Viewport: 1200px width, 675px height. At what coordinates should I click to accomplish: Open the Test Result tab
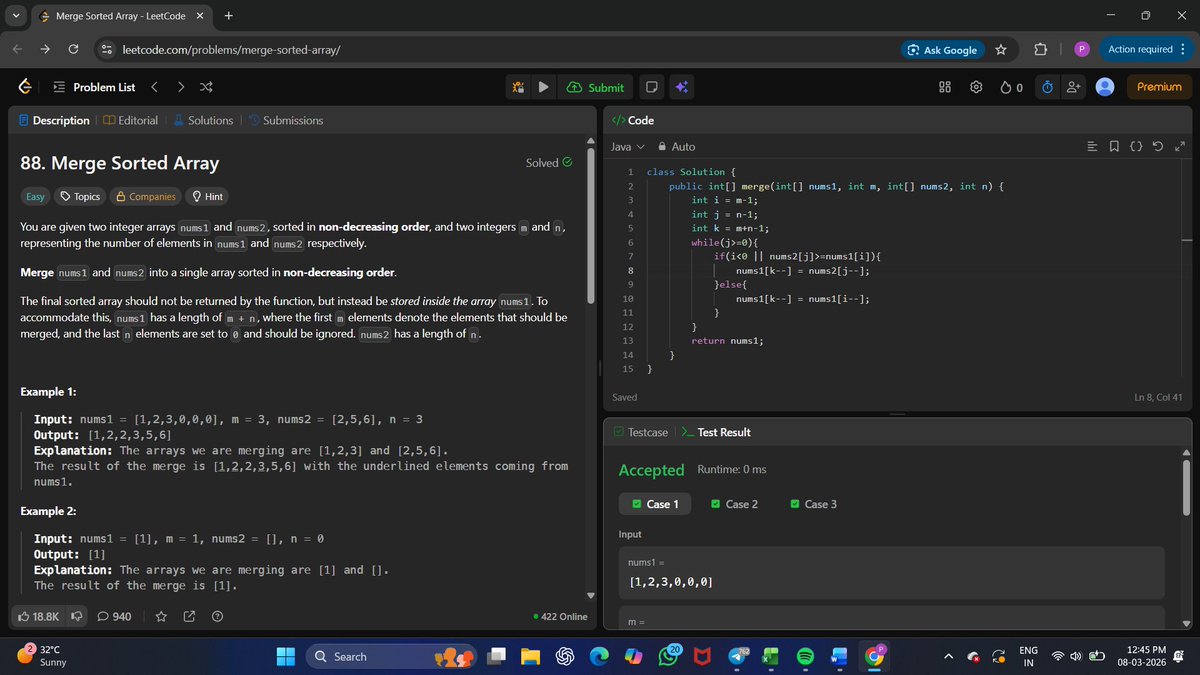tap(715, 432)
